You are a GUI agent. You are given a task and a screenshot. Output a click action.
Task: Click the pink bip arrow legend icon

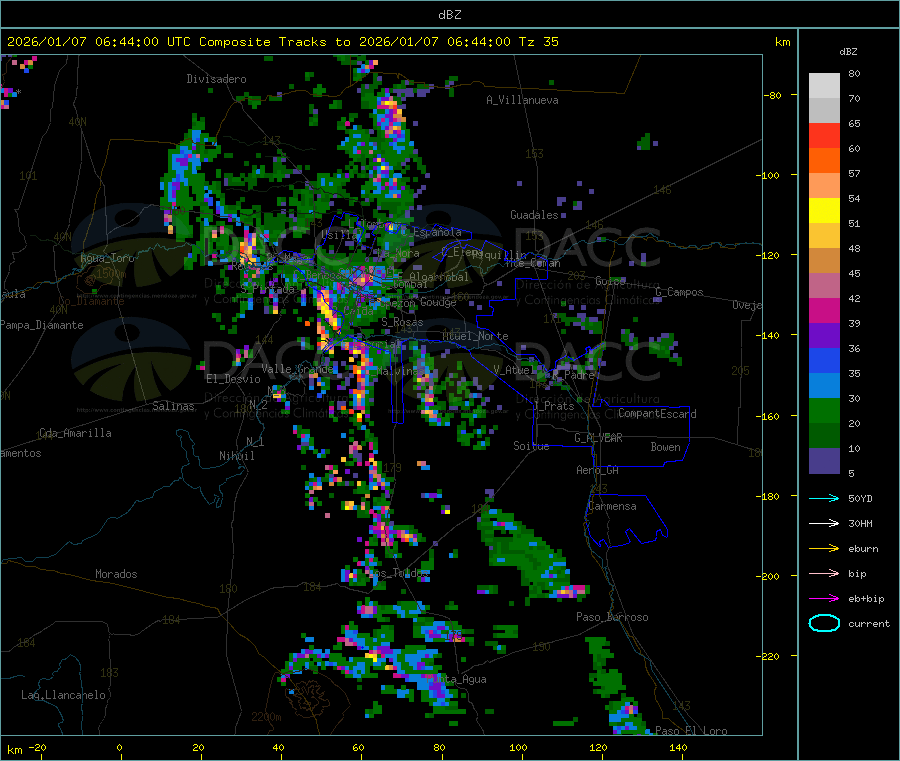click(824, 573)
